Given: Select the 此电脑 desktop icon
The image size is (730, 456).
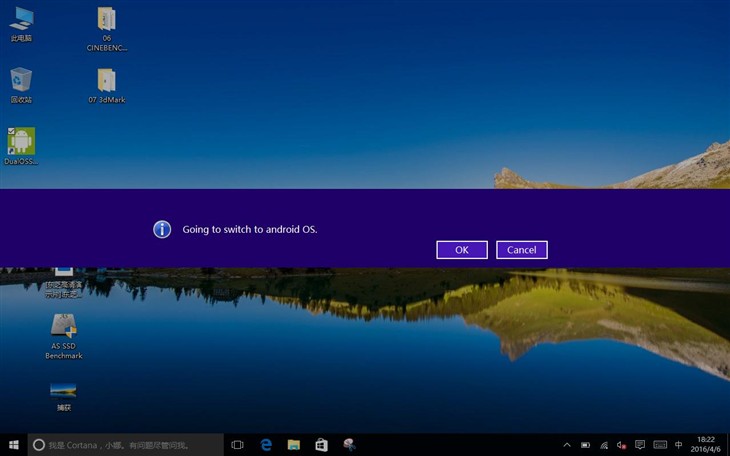Looking at the screenshot, I should pos(21,25).
